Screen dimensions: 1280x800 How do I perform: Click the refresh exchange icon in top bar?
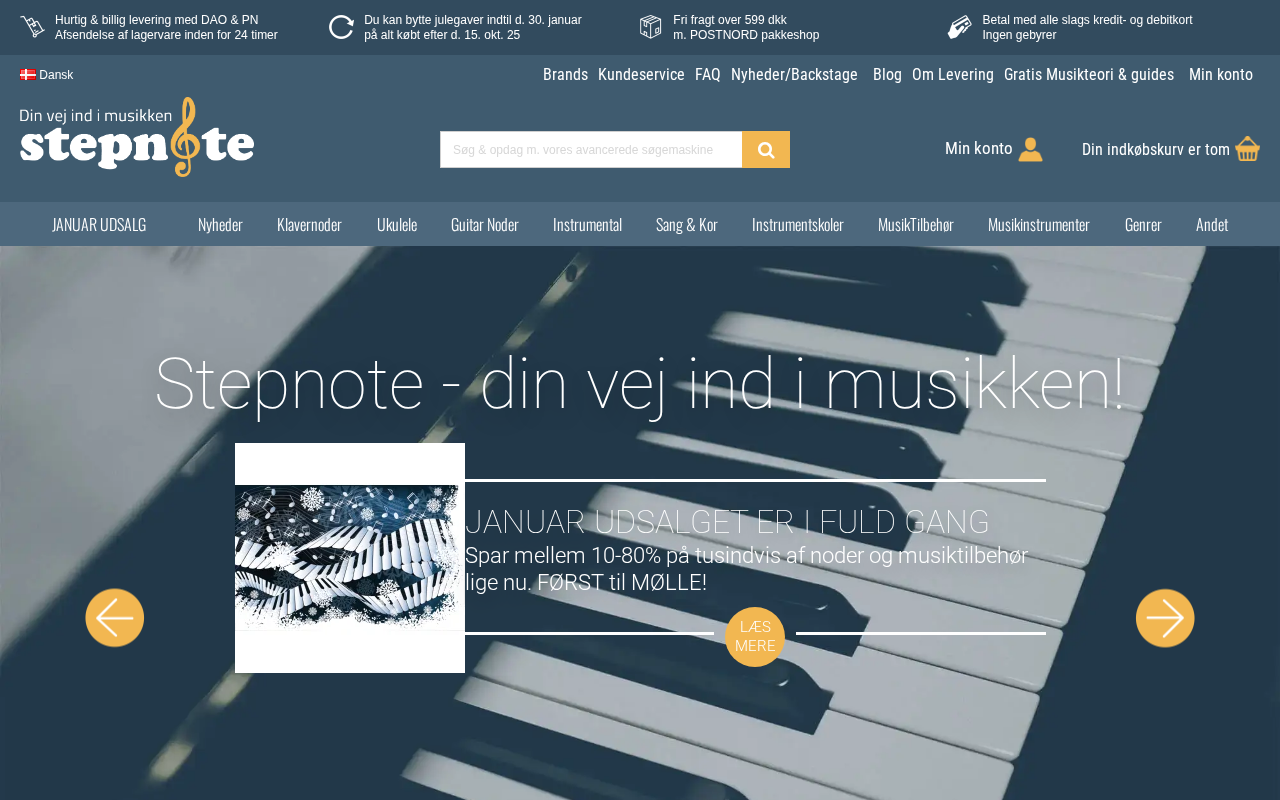(341, 27)
